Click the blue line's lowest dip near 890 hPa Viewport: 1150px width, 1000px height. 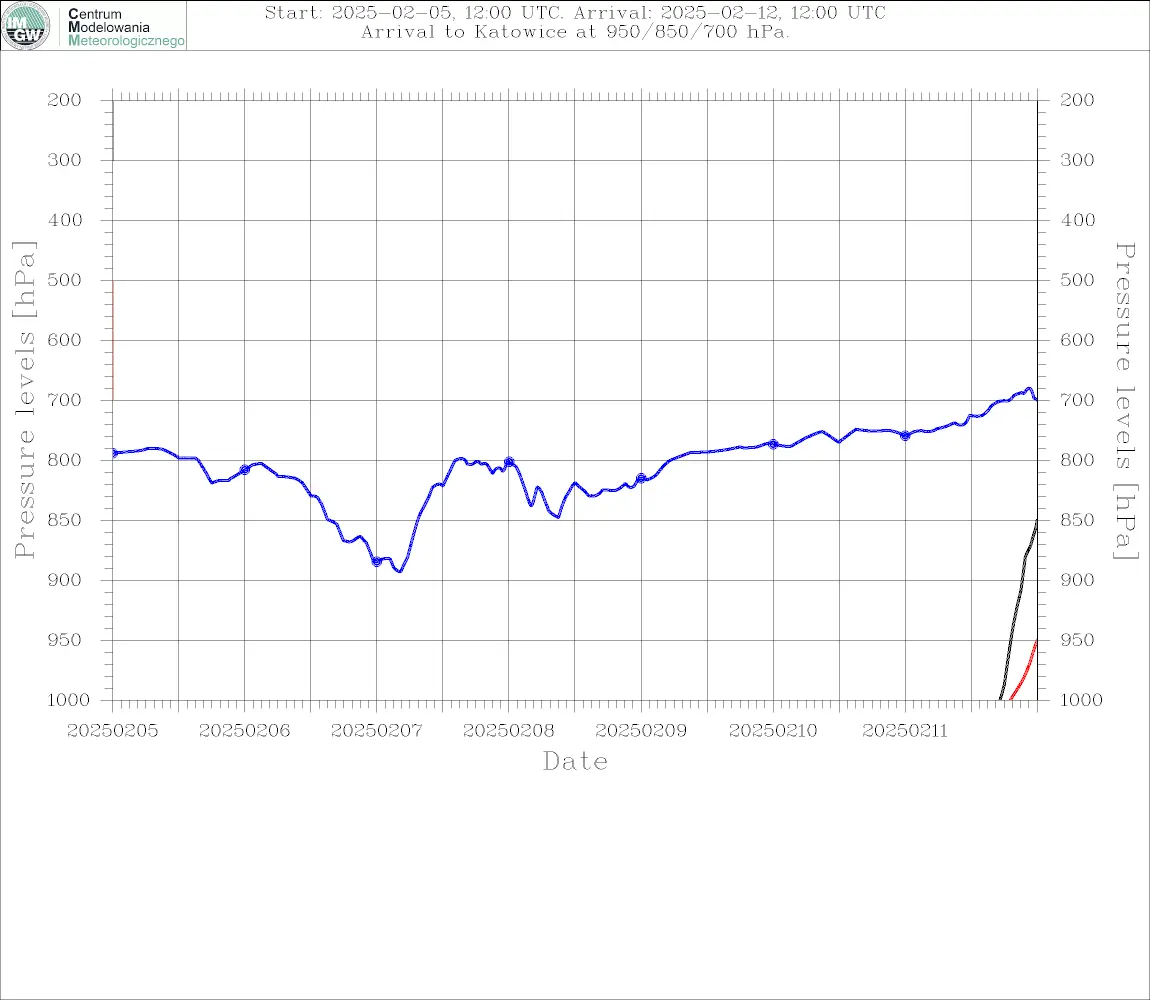tap(399, 571)
